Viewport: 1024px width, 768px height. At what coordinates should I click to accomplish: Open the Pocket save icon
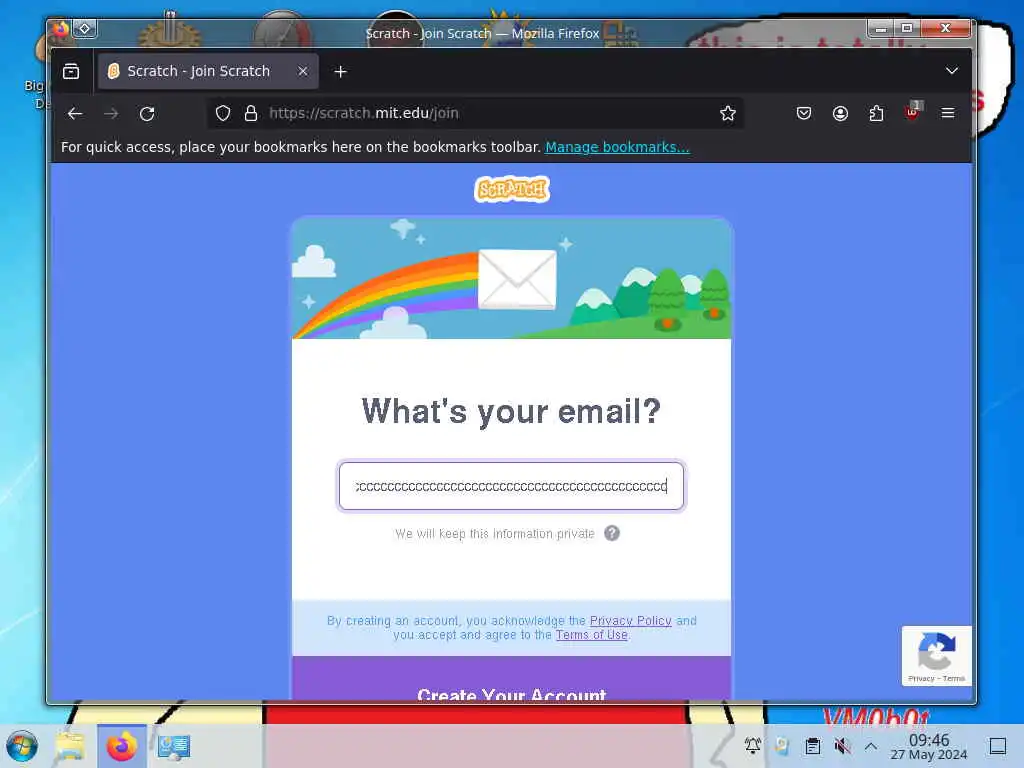(x=804, y=114)
